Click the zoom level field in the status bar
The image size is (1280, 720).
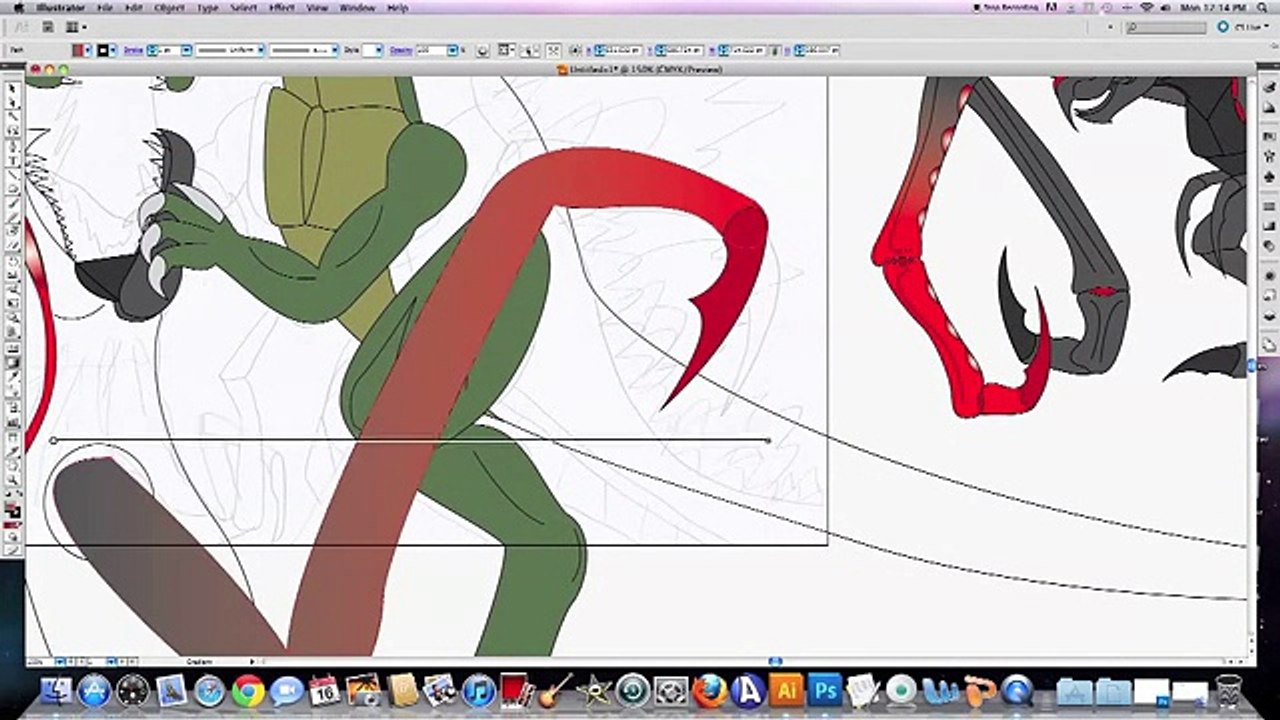coord(38,661)
